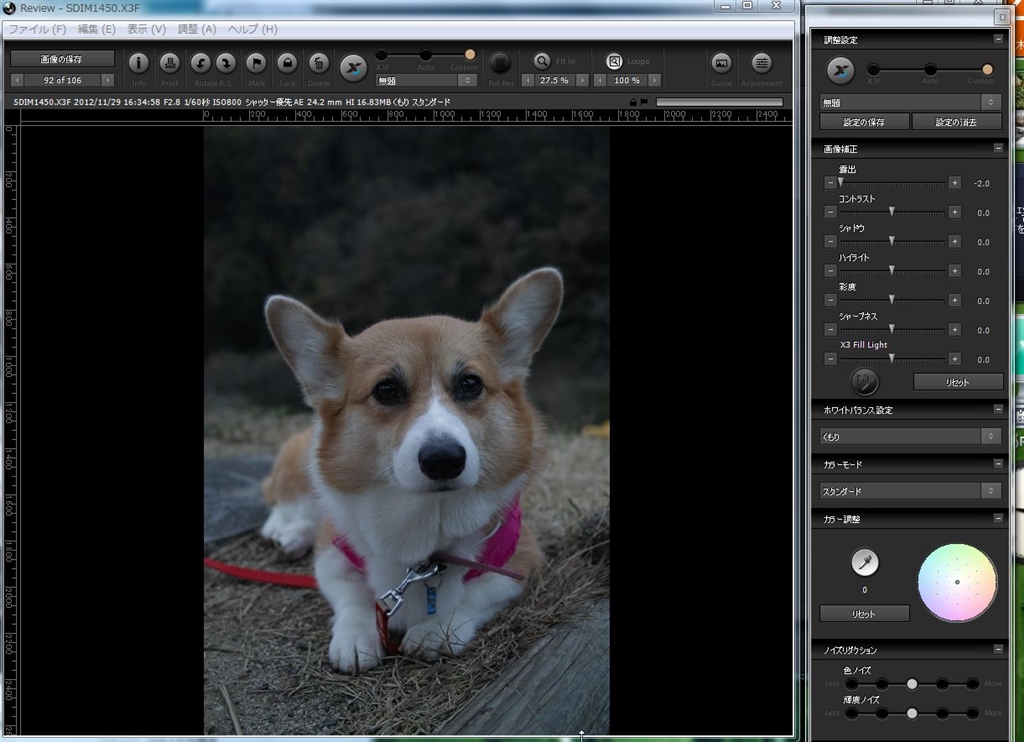Delete the current image using the trash icon

[x=319, y=63]
